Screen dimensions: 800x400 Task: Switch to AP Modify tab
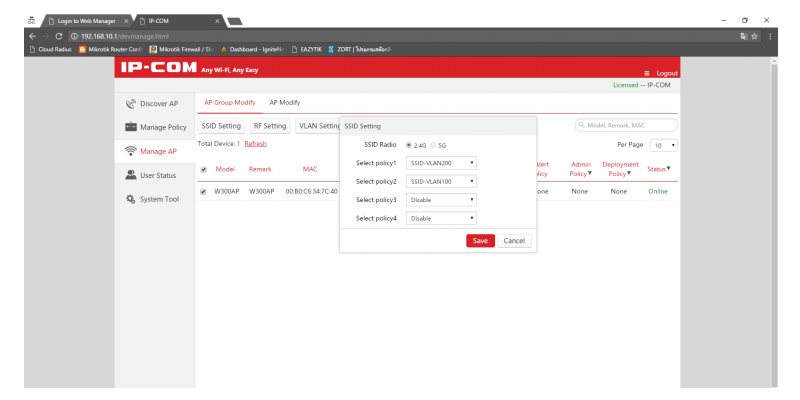[285, 103]
